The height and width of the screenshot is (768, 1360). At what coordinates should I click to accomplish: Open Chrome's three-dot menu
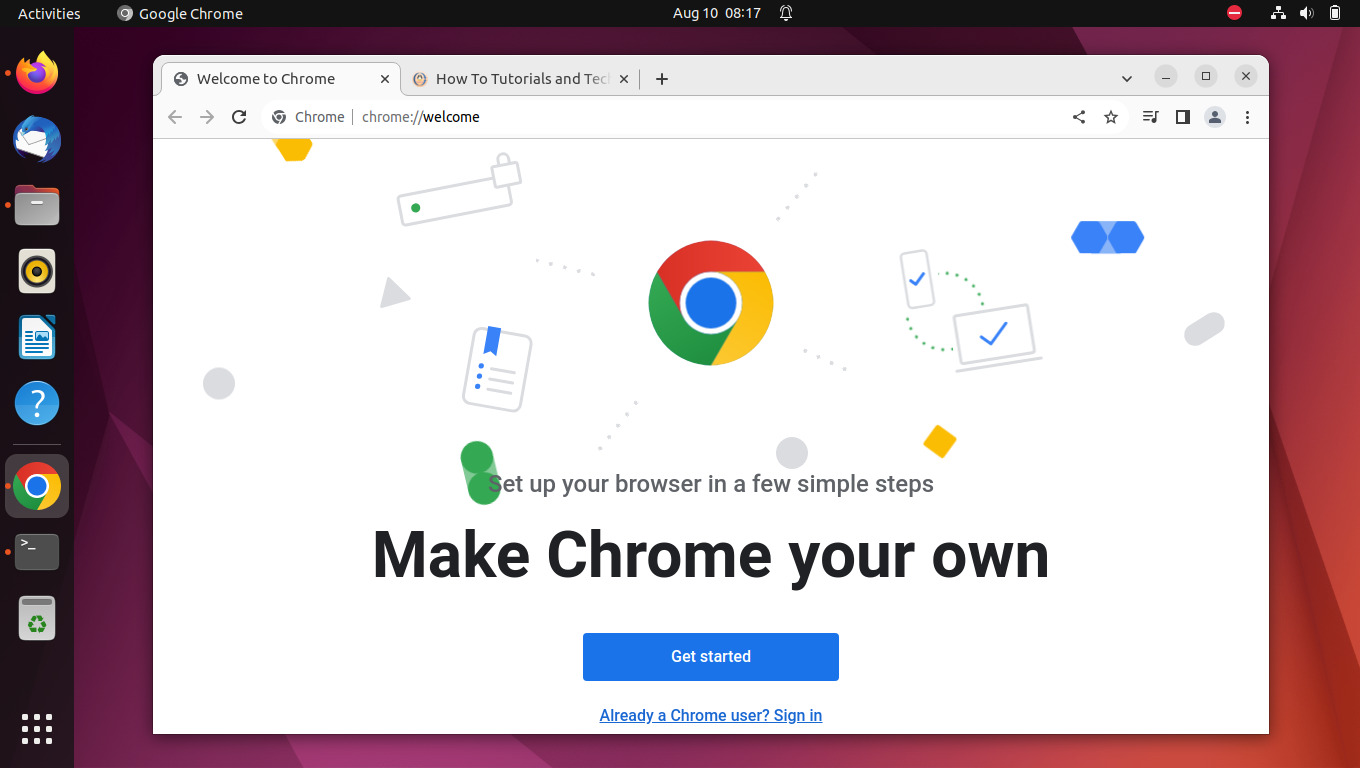[1247, 117]
